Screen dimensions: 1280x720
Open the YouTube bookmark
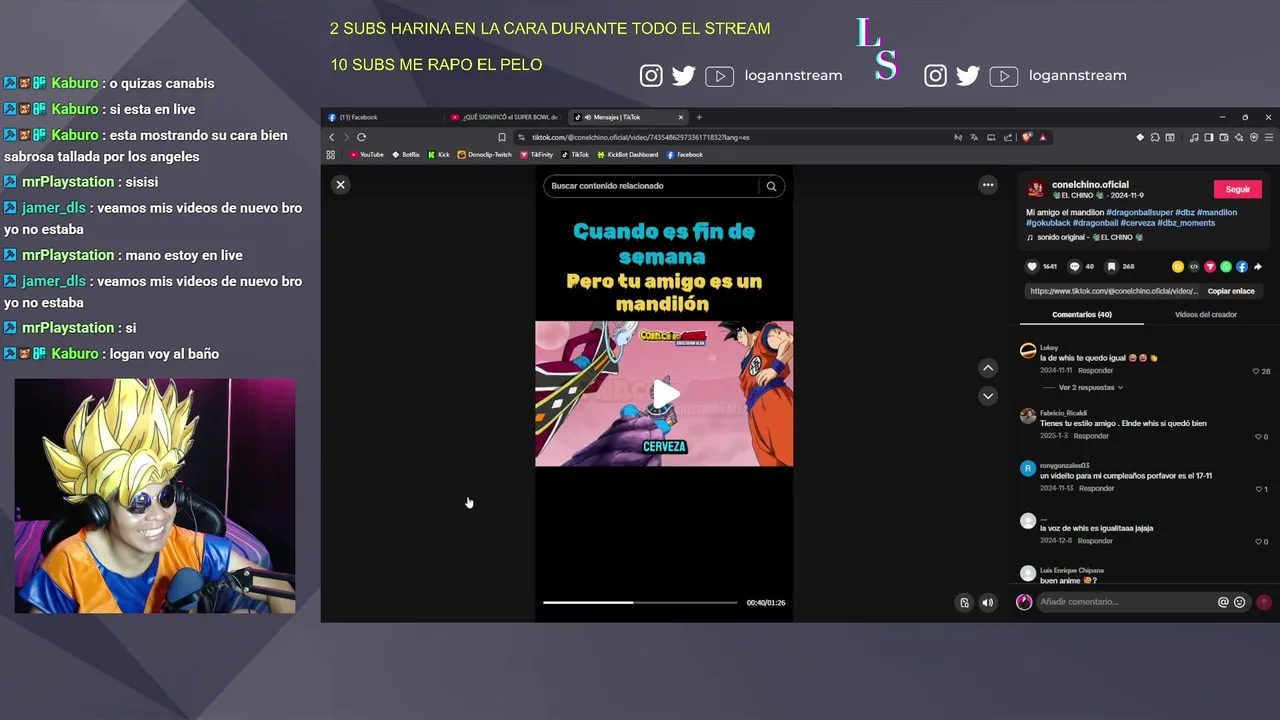pos(366,155)
